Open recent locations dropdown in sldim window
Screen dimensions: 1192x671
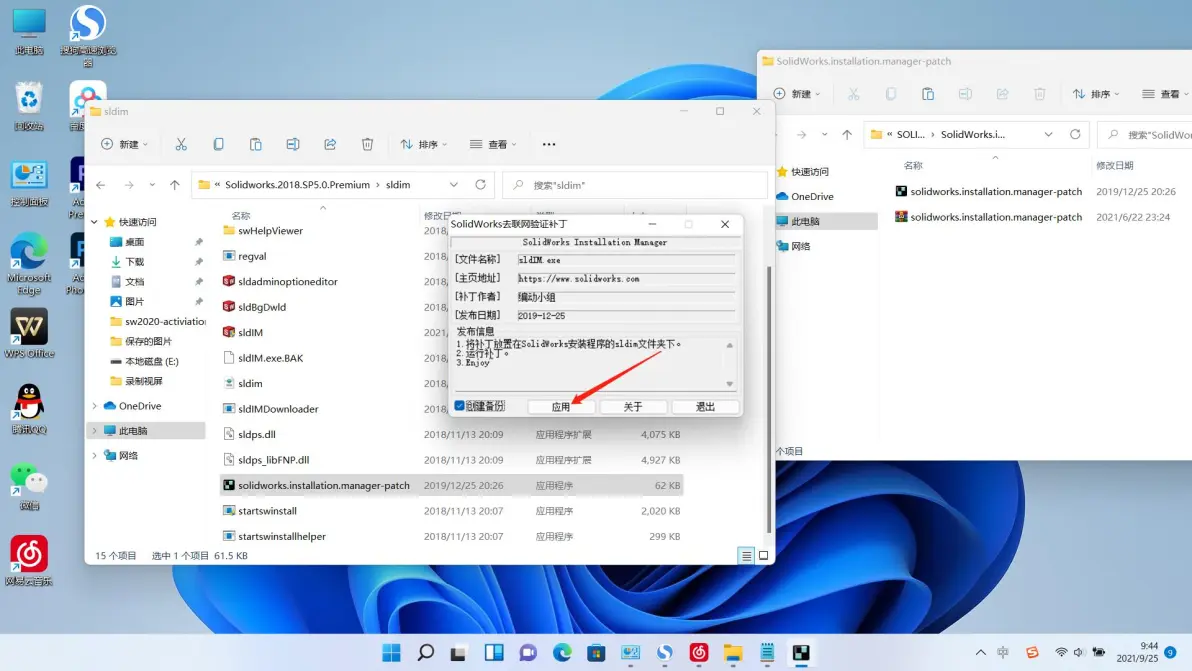[152, 185]
